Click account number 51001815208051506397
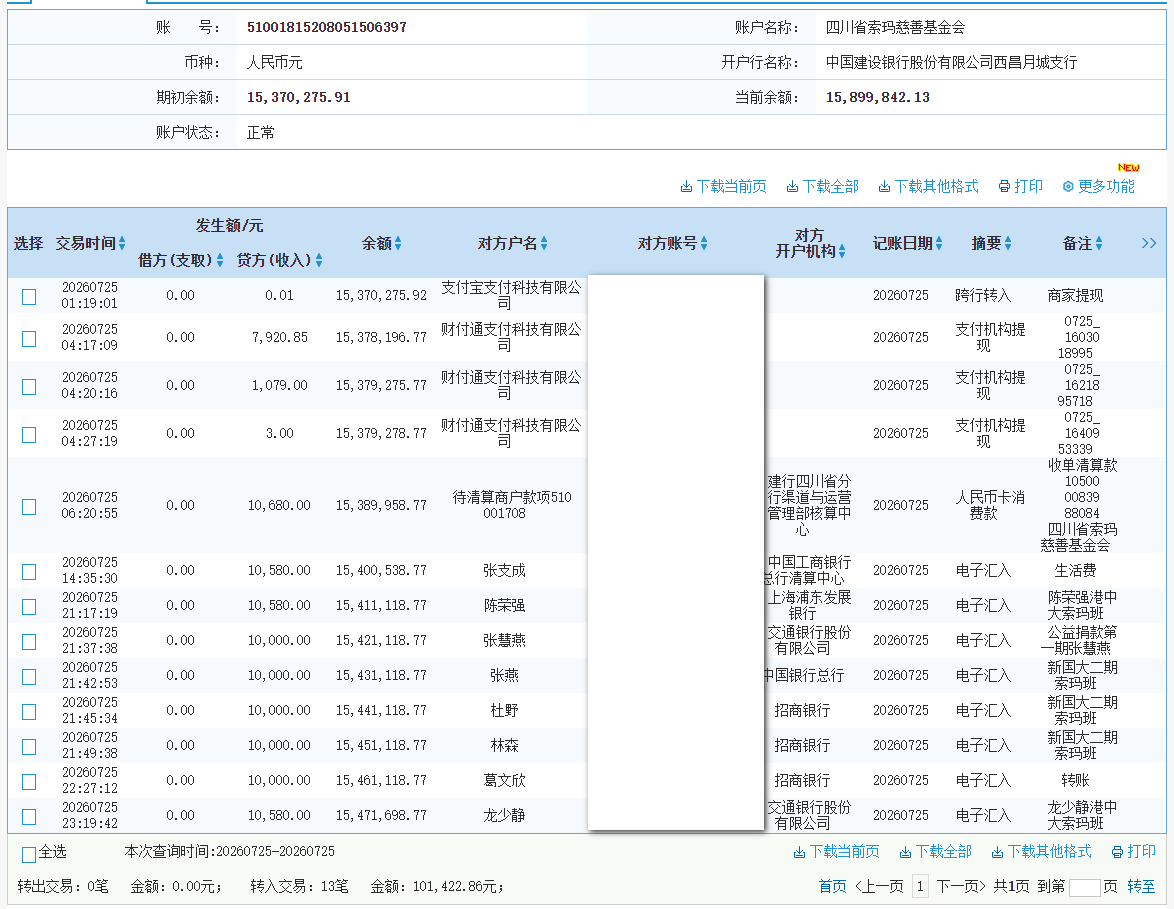This screenshot has height=909, width=1174. (326, 27)
